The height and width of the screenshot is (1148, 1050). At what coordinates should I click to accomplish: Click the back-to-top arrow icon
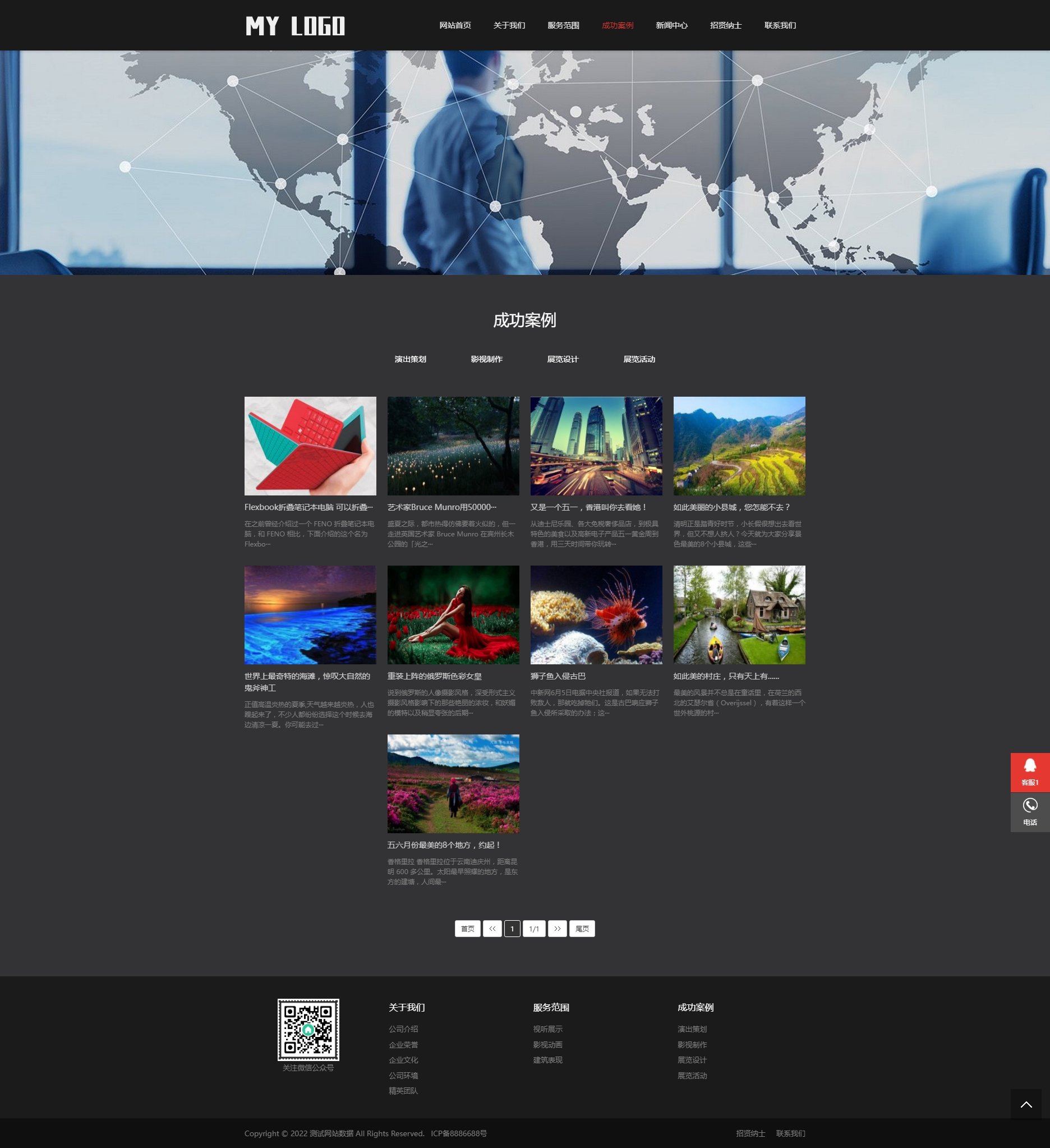pyautogui.click(x=1025, y=1104)
